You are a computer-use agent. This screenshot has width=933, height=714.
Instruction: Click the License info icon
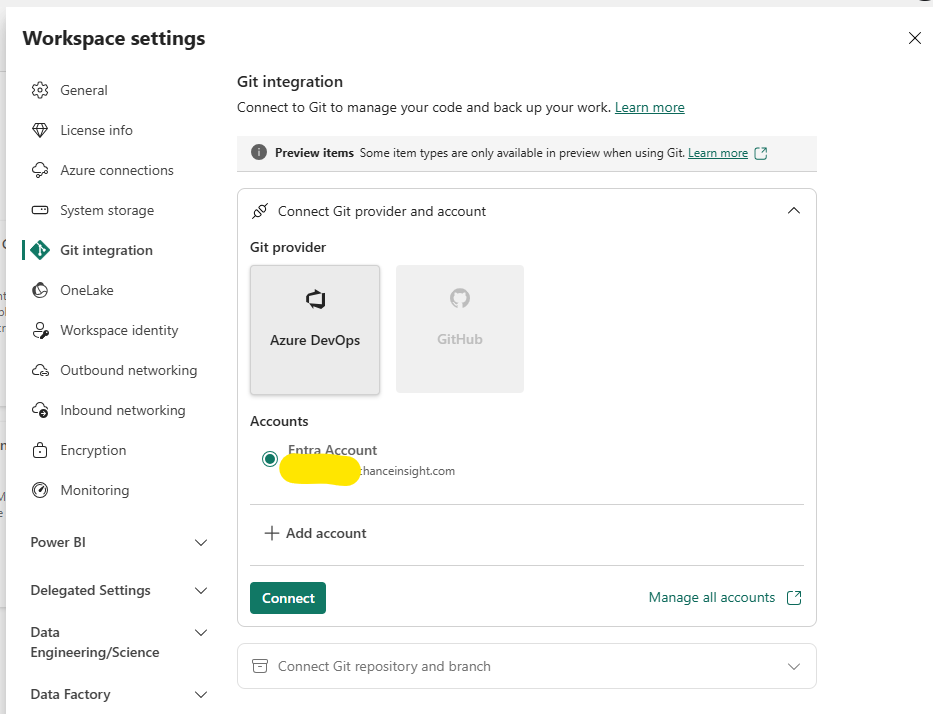(40, 130)
